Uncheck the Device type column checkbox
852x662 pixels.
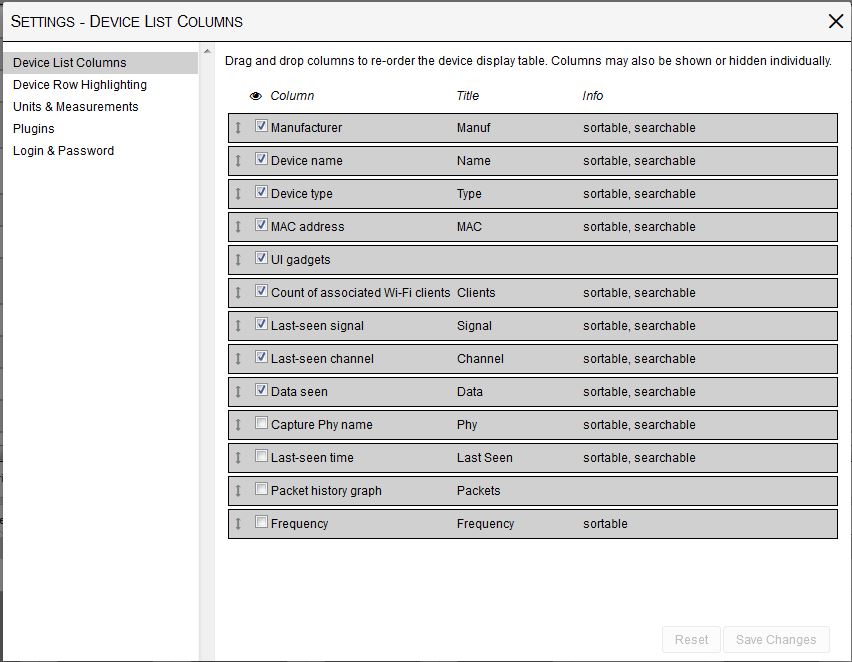click(x=261, y=192)
